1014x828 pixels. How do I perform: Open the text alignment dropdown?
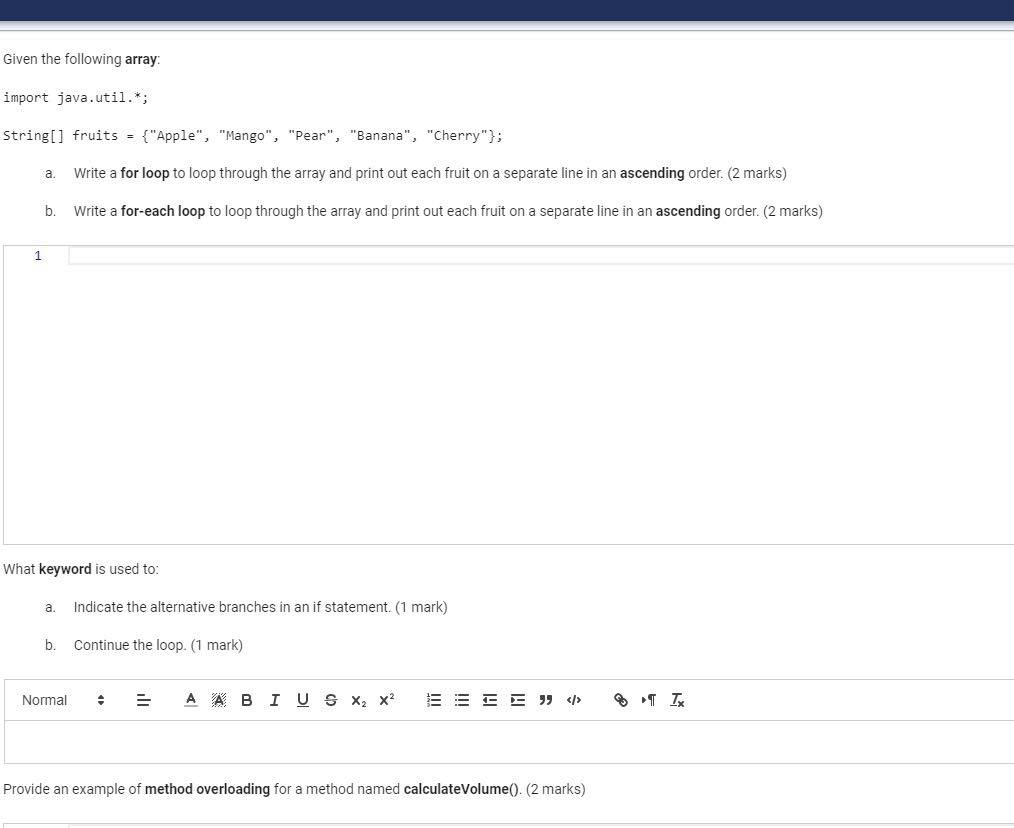[x=143, y=700]
